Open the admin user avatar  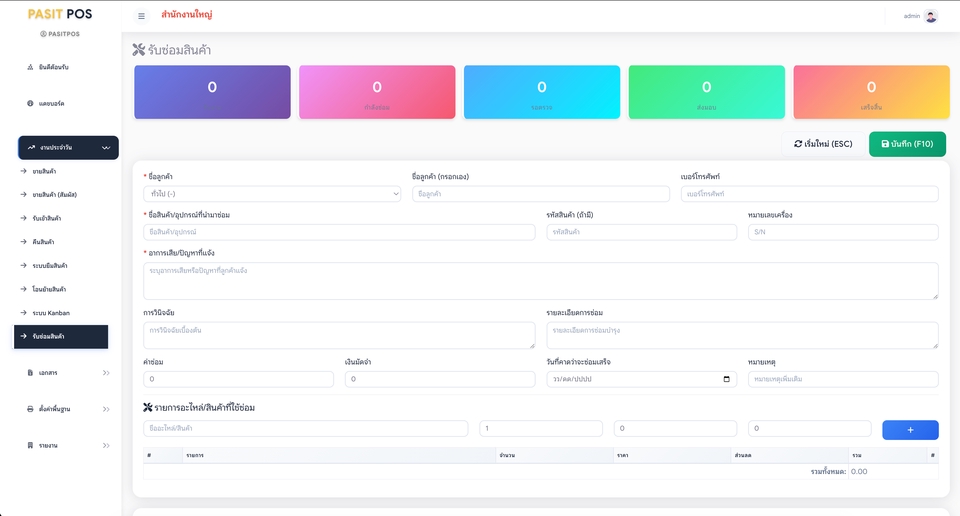click(931, 16)
